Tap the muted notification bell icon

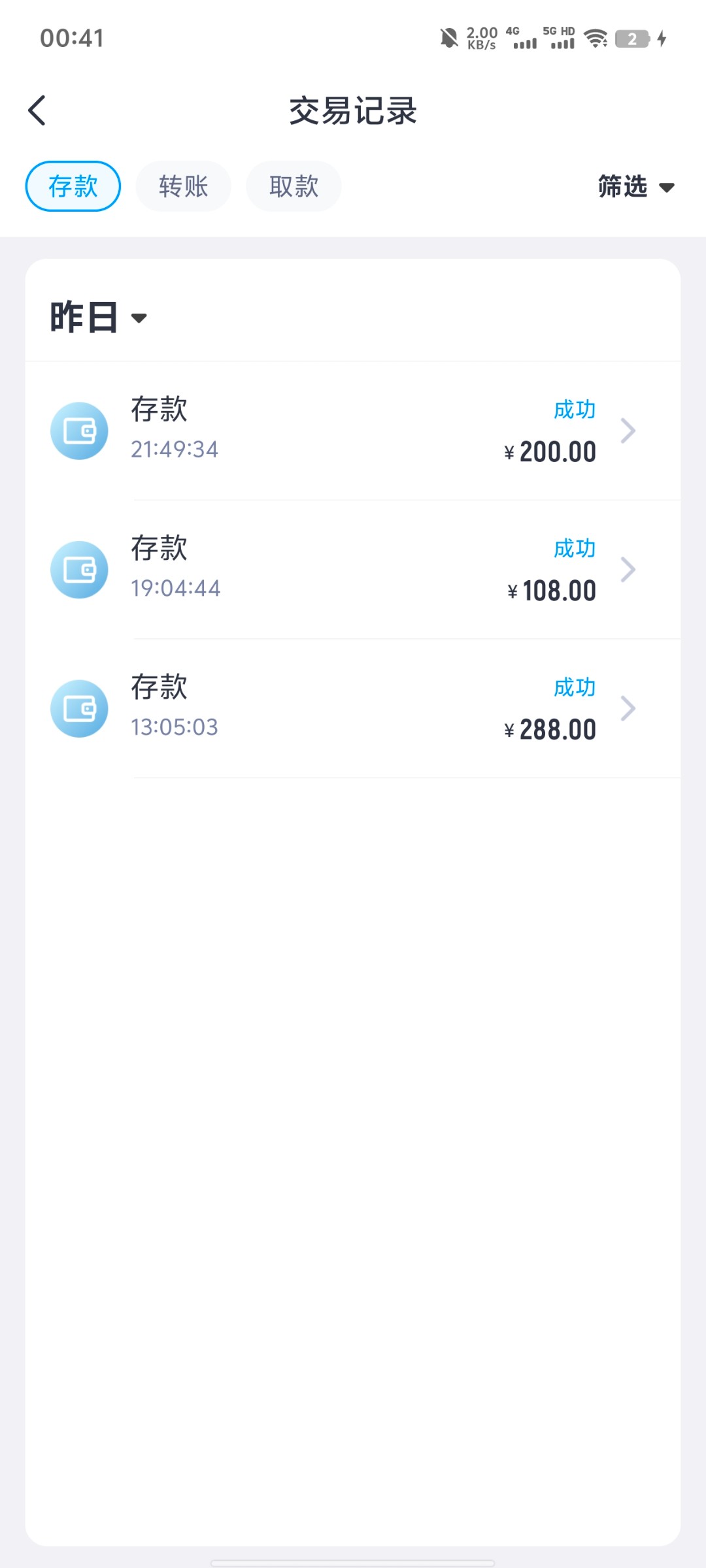[449, 39]
